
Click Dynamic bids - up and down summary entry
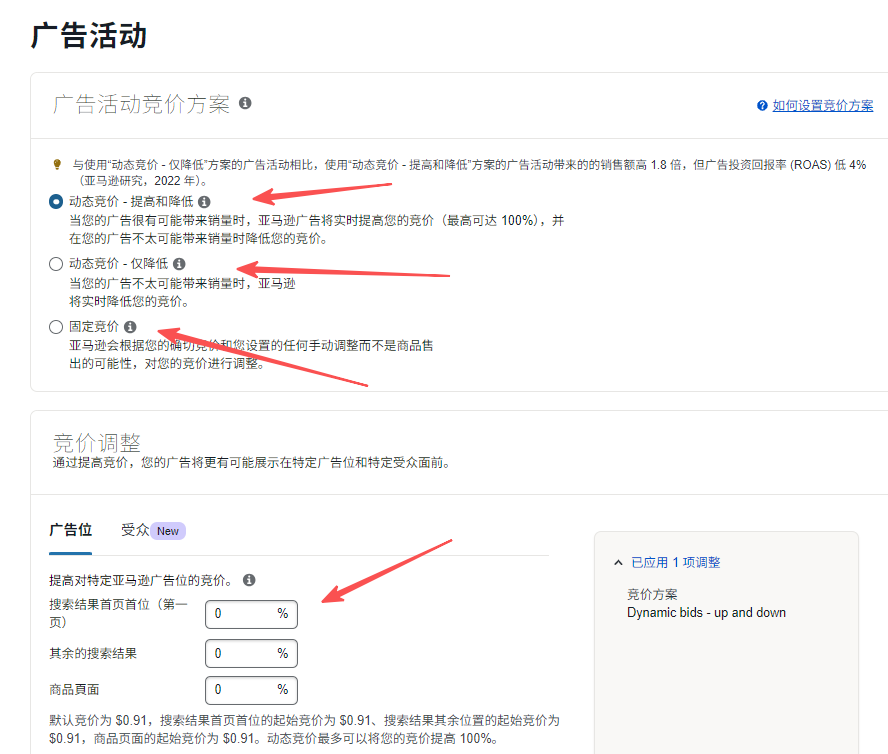point(706,612)
